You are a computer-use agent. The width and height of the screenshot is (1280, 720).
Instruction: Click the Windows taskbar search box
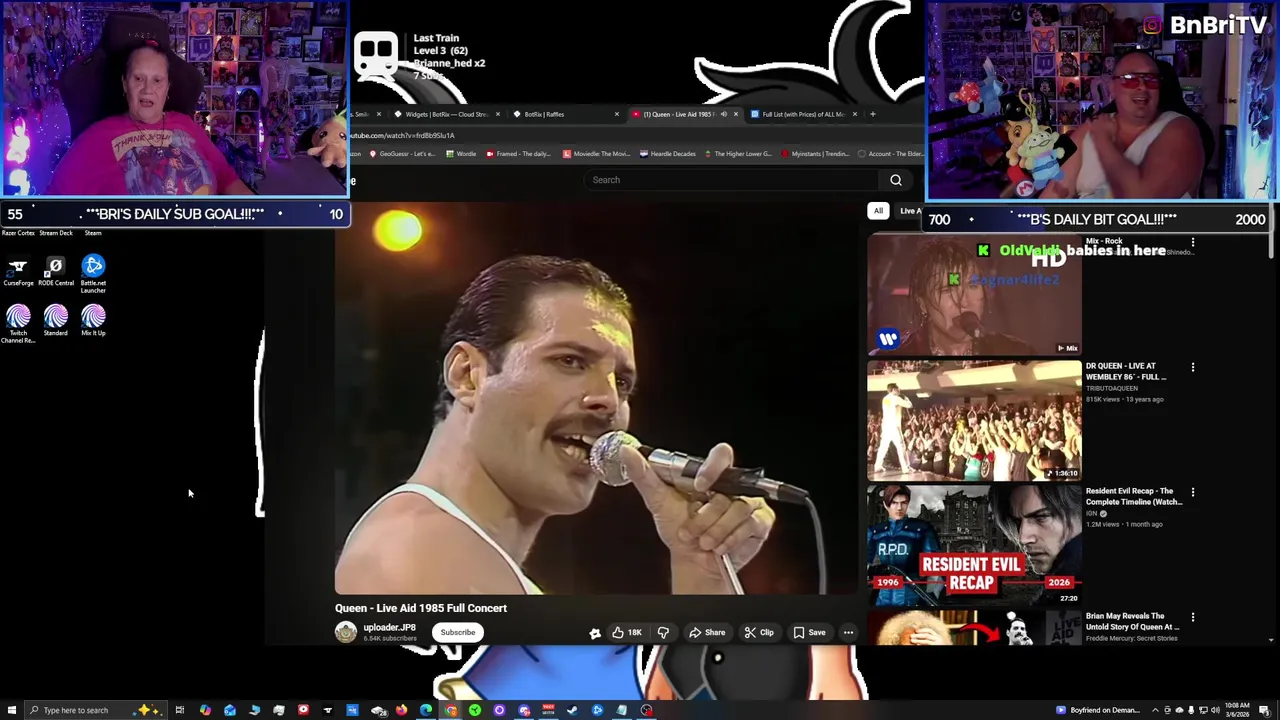coord(95,710)
